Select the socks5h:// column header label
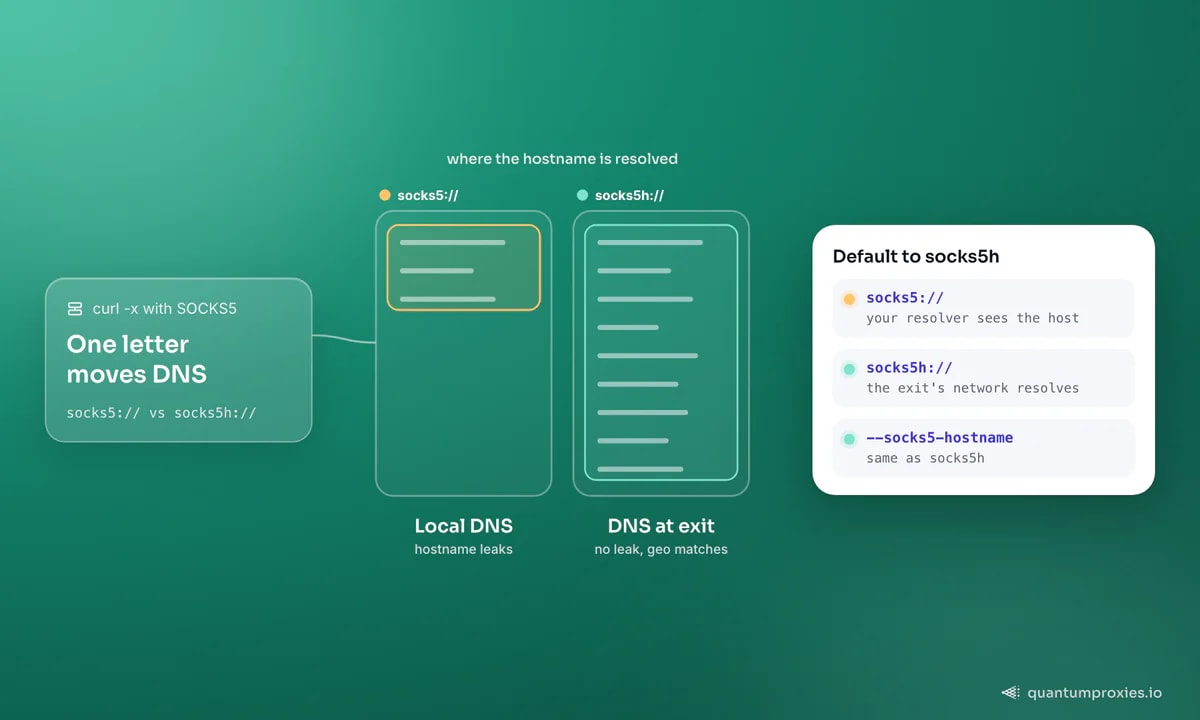The height and width of the screenshot is (720, 1200). point(629,195)
